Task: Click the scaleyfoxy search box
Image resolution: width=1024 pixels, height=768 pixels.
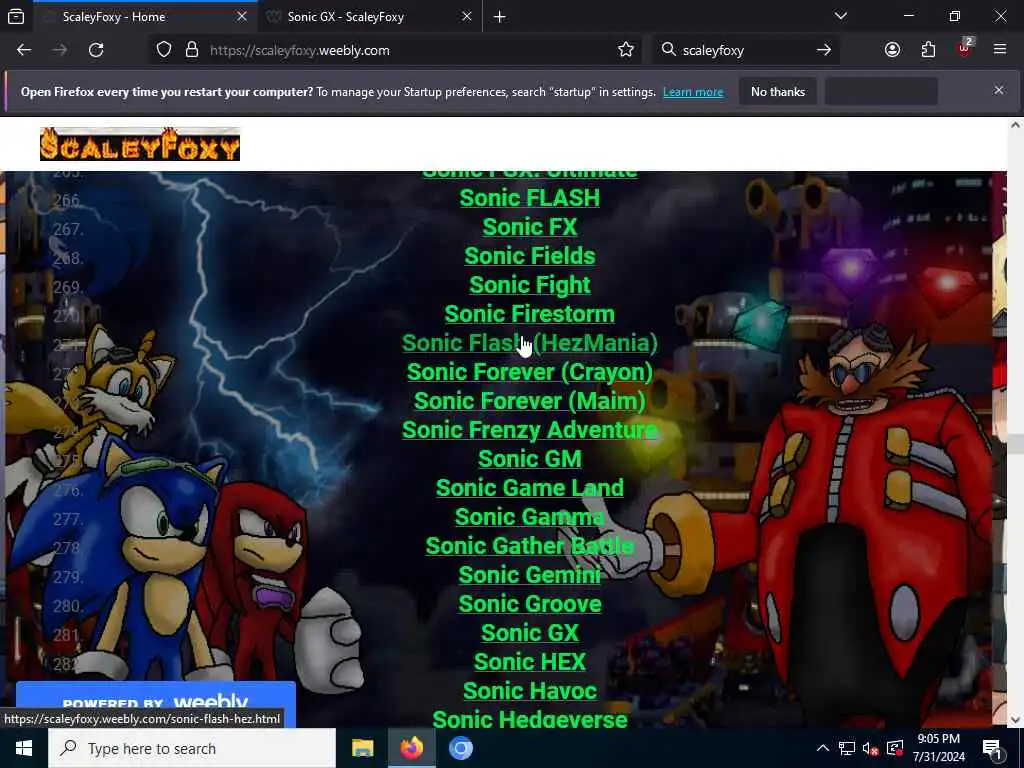Action: 744,50
